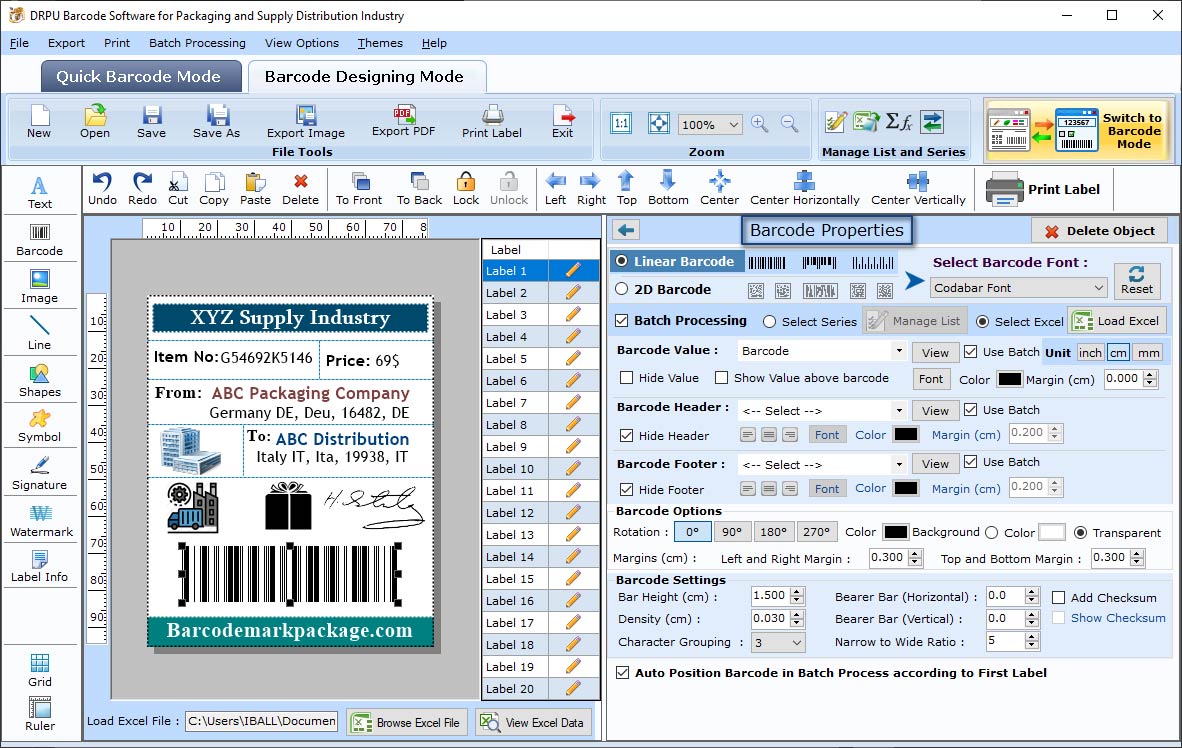Screen dimensions: 1182x748
Task: Toggle the Ruler display
Action: point(39,714)
